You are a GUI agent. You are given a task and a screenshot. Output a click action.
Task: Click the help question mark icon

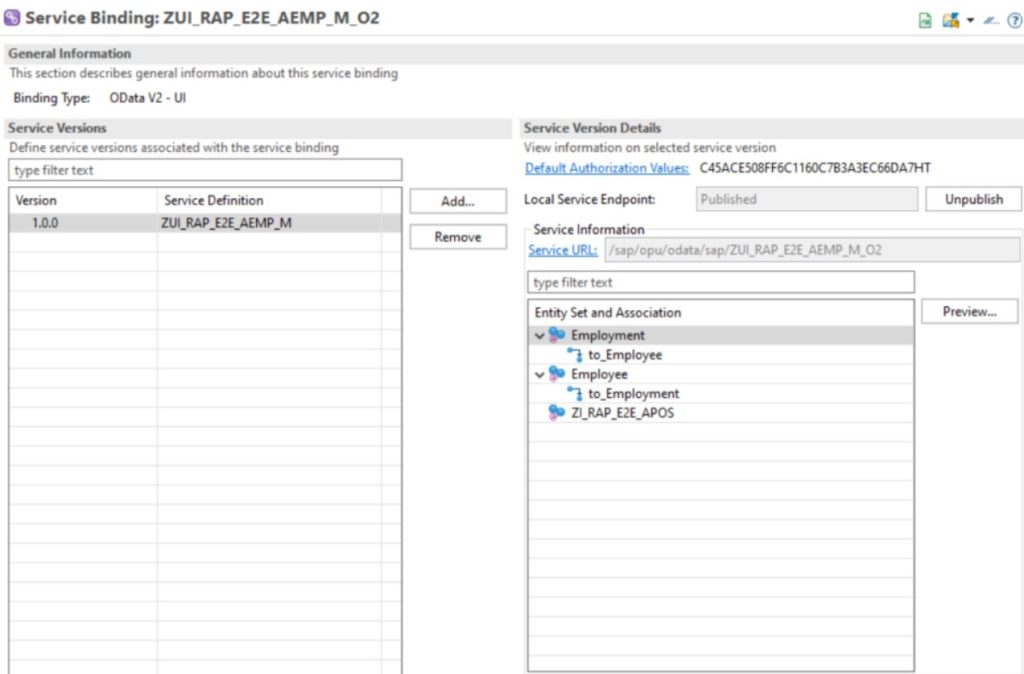click(x=1013, y=20)
